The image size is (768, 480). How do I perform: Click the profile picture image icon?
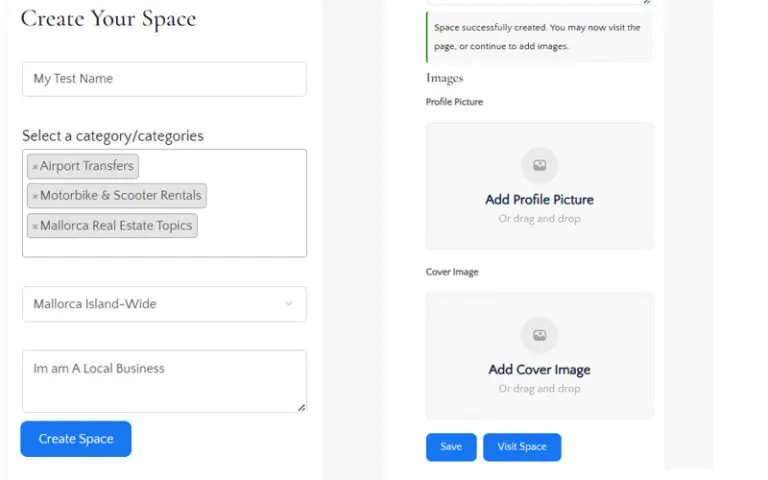tap(539, 165)
